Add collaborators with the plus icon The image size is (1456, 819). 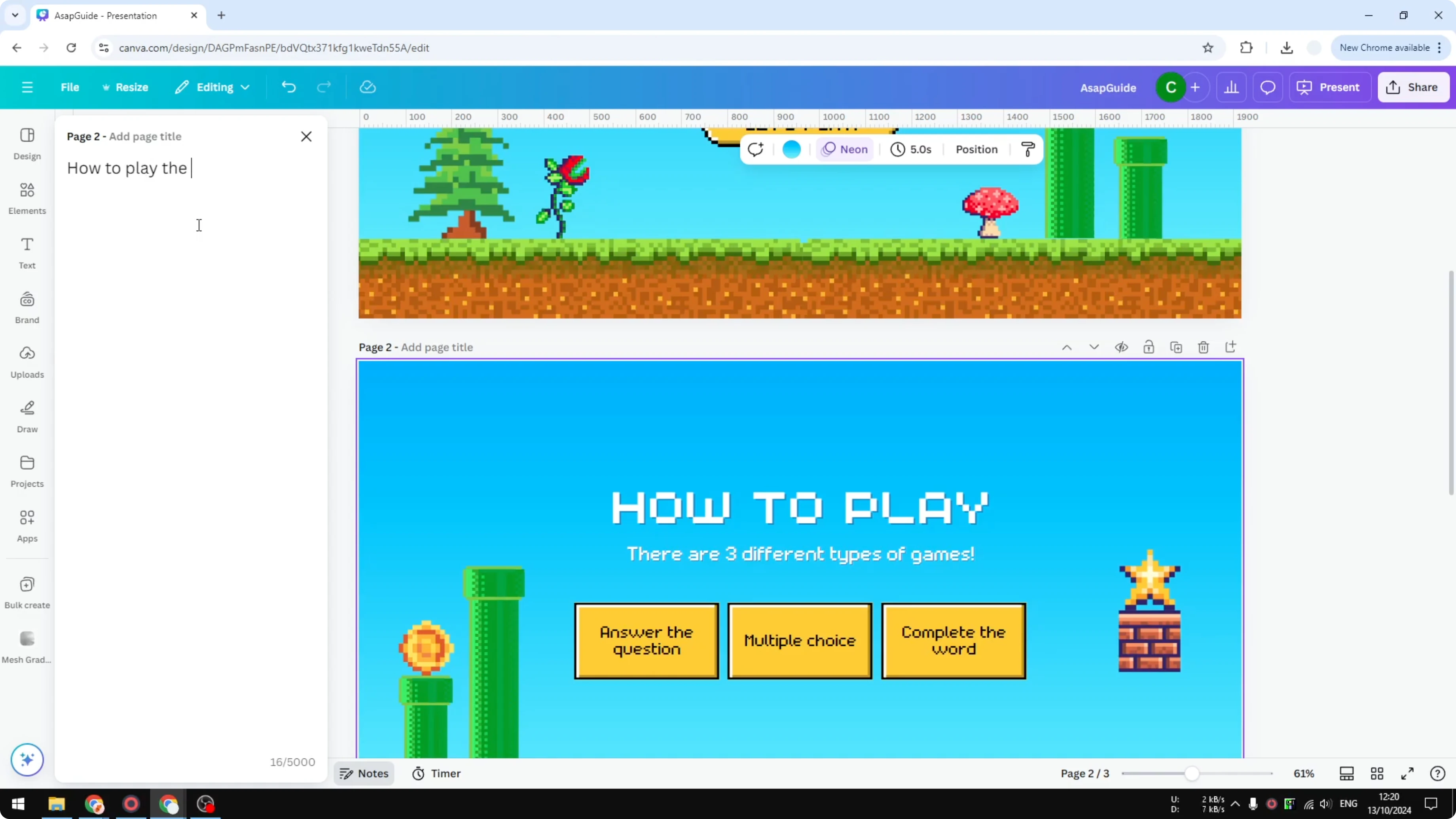click(x=1195, y=87)
